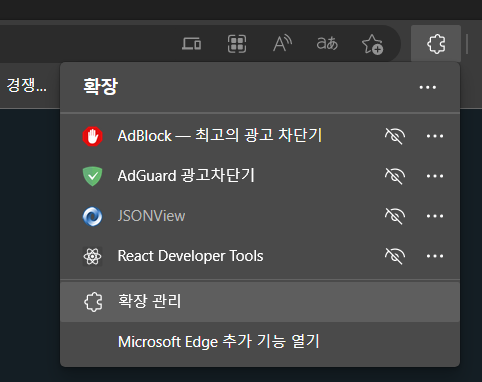This screenshot has width=482, height=382.
Task: Click the 경쟁... favorites bar item
Action: (27, 85)
